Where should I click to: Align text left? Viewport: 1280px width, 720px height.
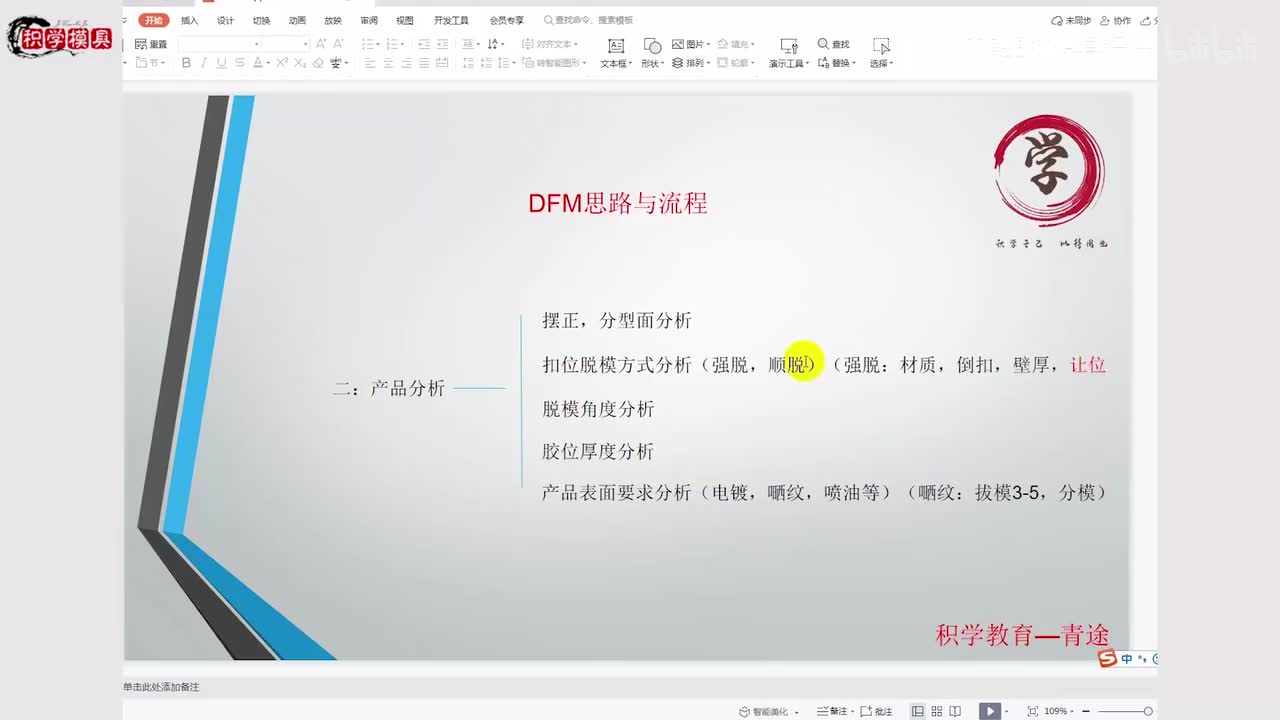point(370,63)
